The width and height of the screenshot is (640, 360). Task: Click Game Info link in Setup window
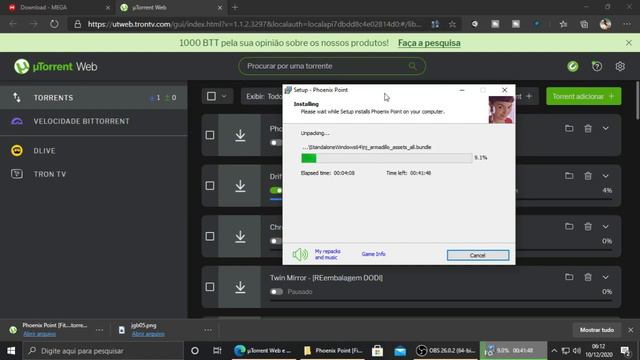373,254
